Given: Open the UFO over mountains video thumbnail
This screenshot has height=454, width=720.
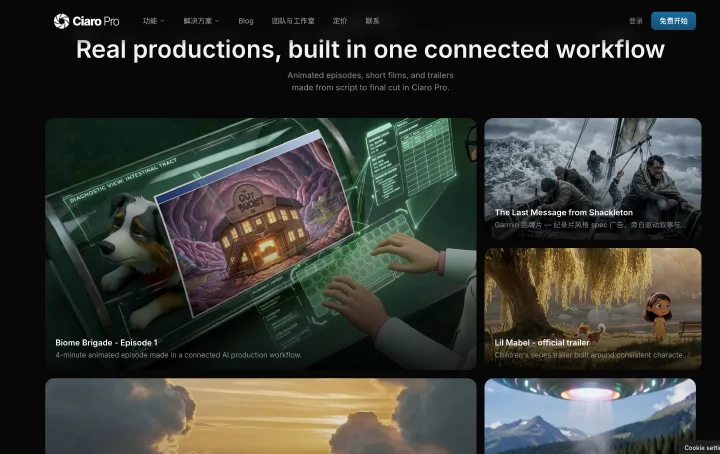Looking at the screenshot, I should tap(590, 416).
